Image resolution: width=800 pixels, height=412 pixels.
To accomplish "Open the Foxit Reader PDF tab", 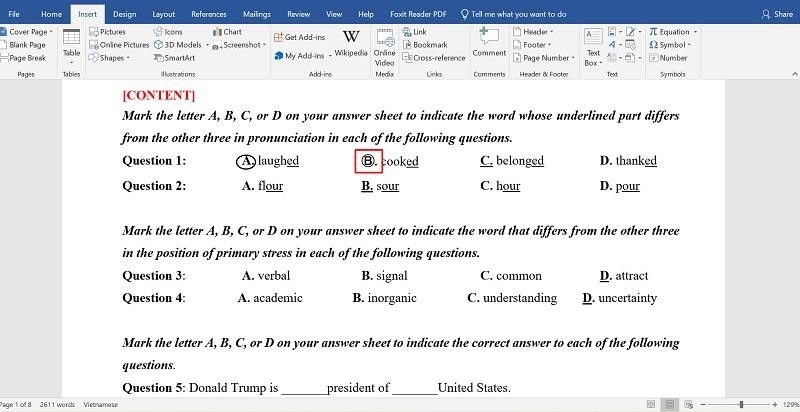I will point(418,14).
